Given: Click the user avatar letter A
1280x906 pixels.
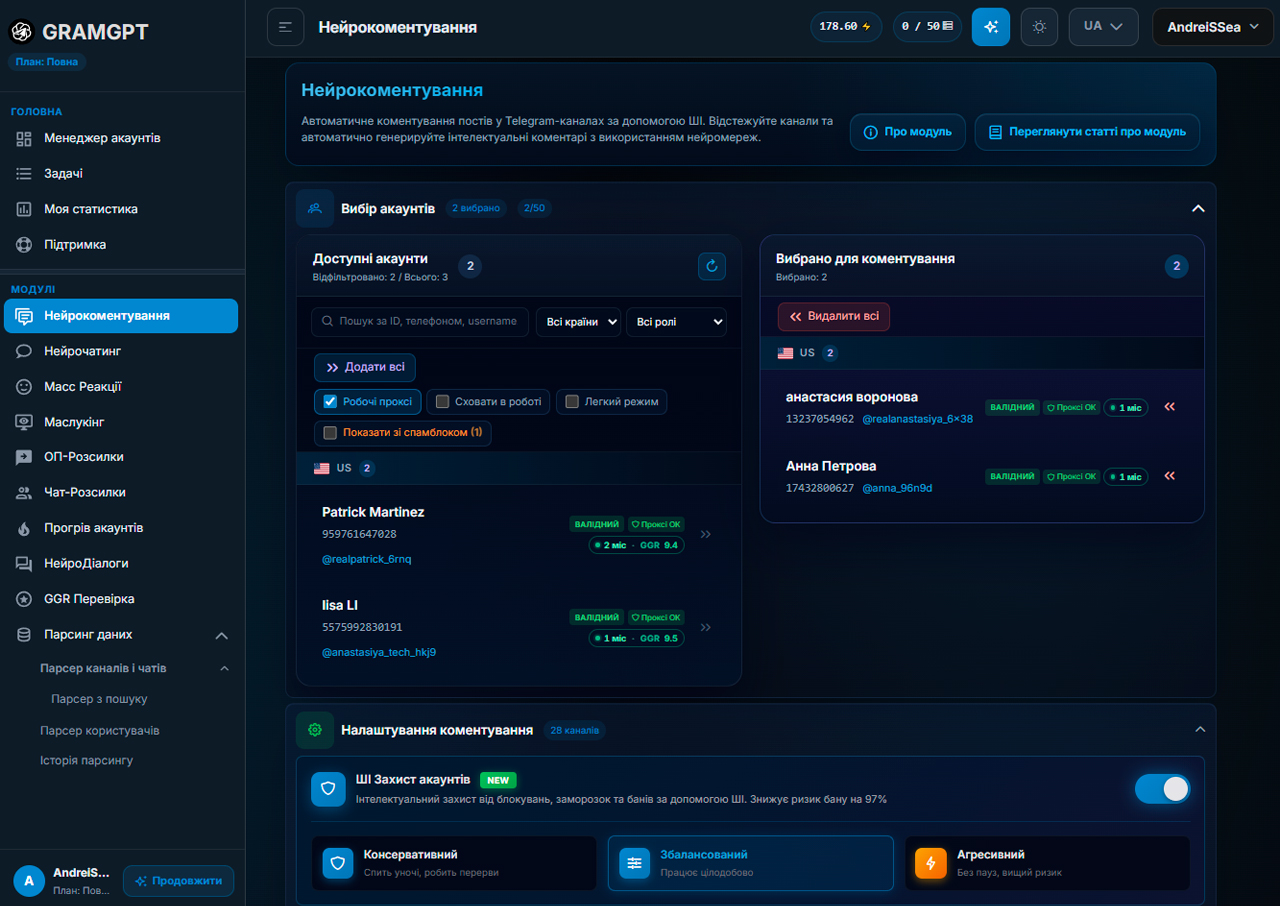Looking at the screenshot, I should [x=29, y=881].
